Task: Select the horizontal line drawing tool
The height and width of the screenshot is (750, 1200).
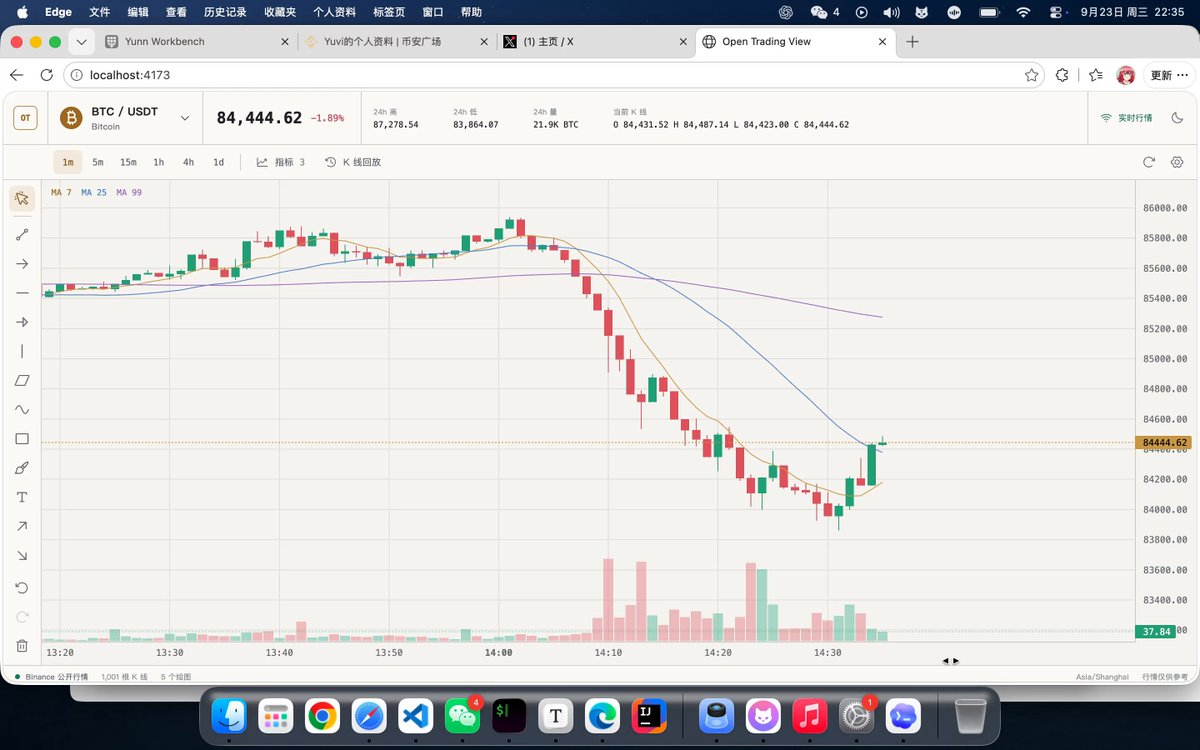Action: pos(22,293)
